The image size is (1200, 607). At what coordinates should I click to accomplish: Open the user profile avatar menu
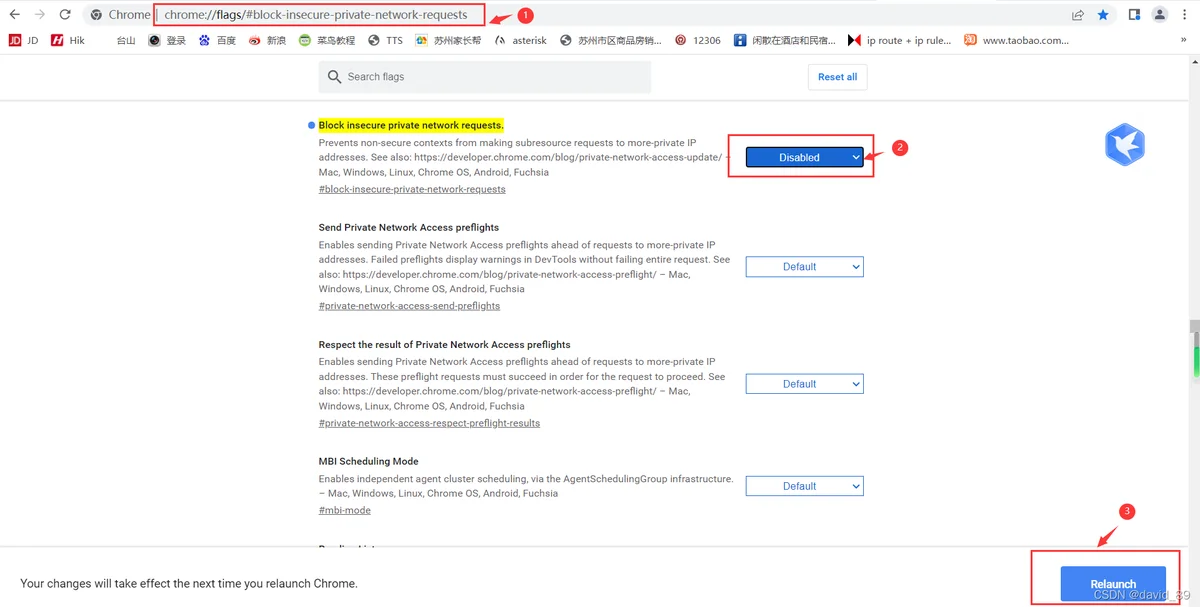1160,15
